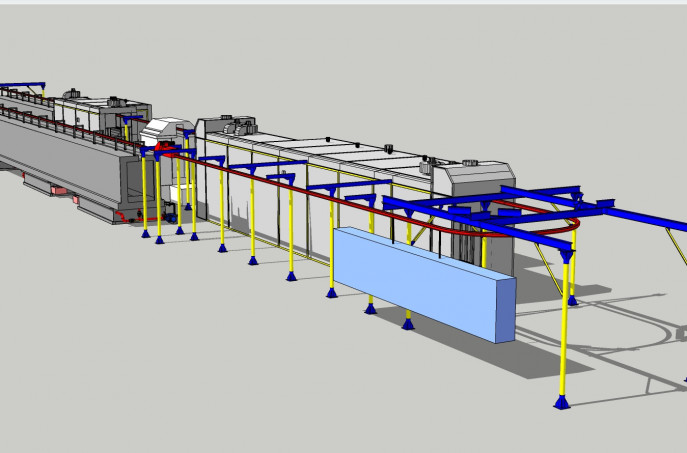Click the blue overhead beam extending off right edge

pyautogui.click(x=650, y=219)
